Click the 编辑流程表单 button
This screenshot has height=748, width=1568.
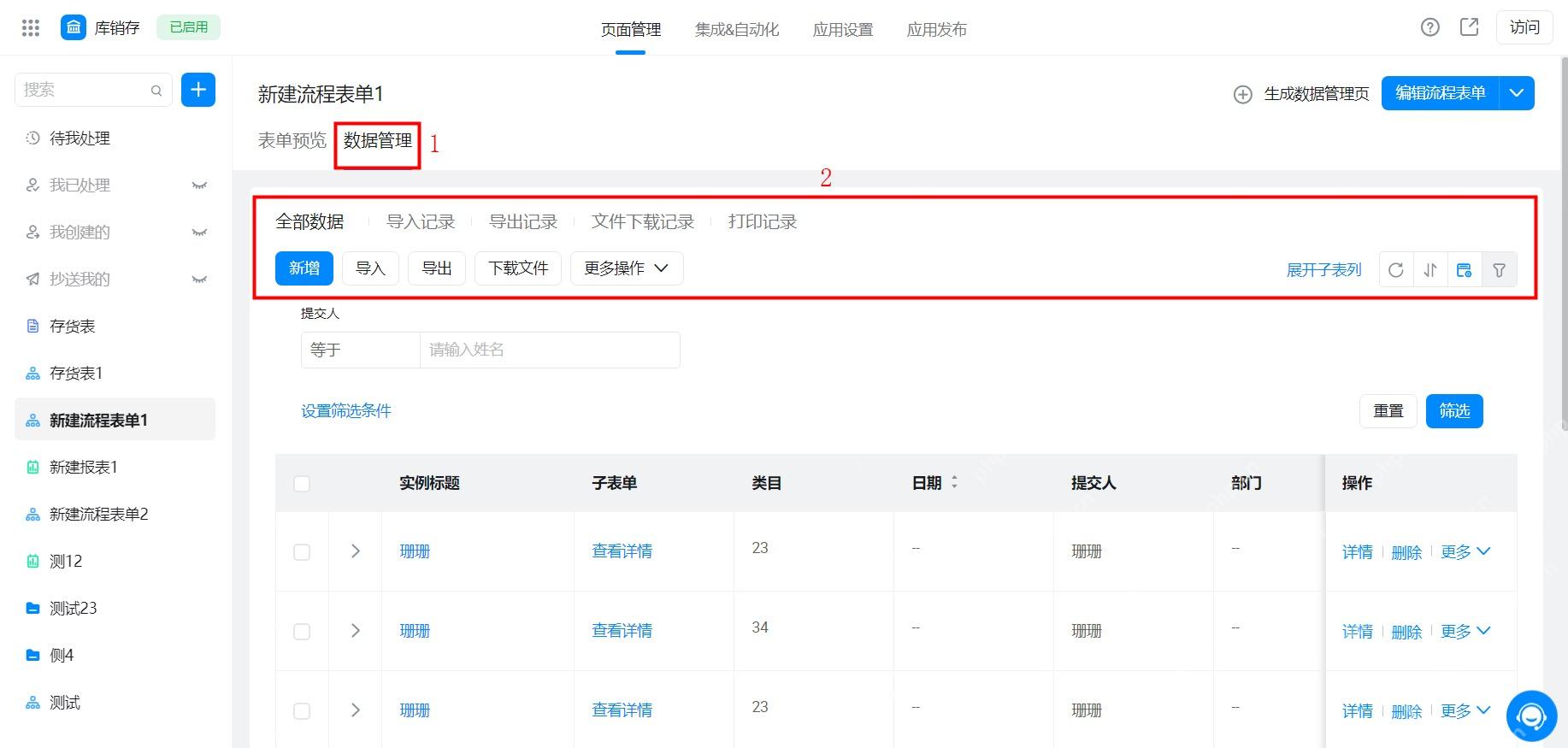(1441, 93)
